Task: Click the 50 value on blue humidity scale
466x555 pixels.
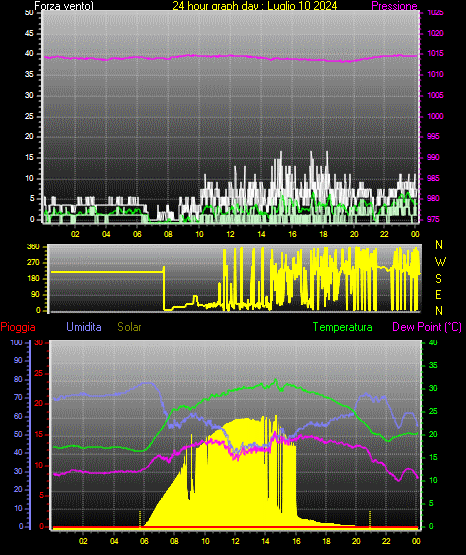Action: click(18, 434)
